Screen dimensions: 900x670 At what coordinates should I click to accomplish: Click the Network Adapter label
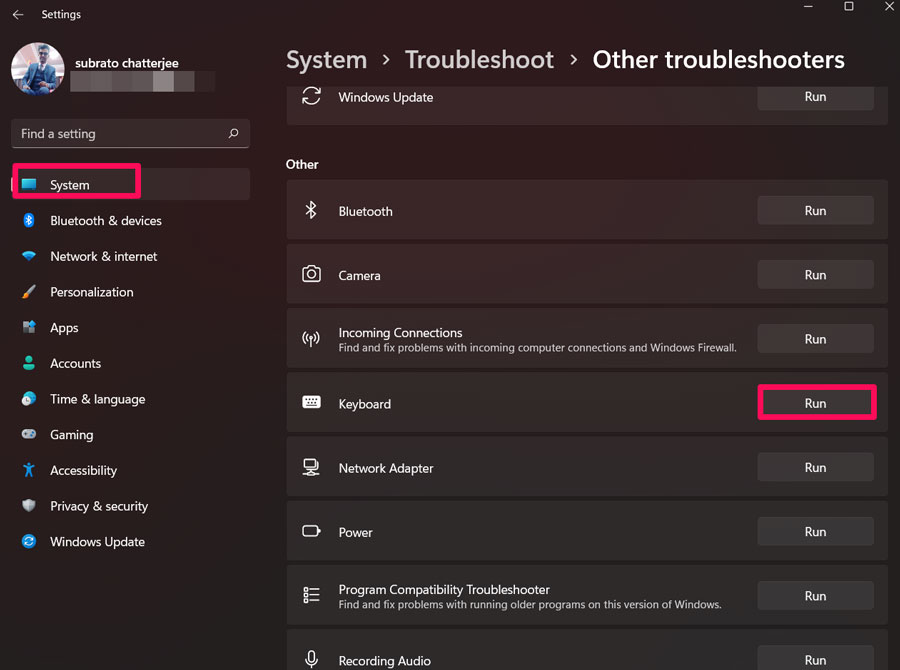[x=386, y=468]
